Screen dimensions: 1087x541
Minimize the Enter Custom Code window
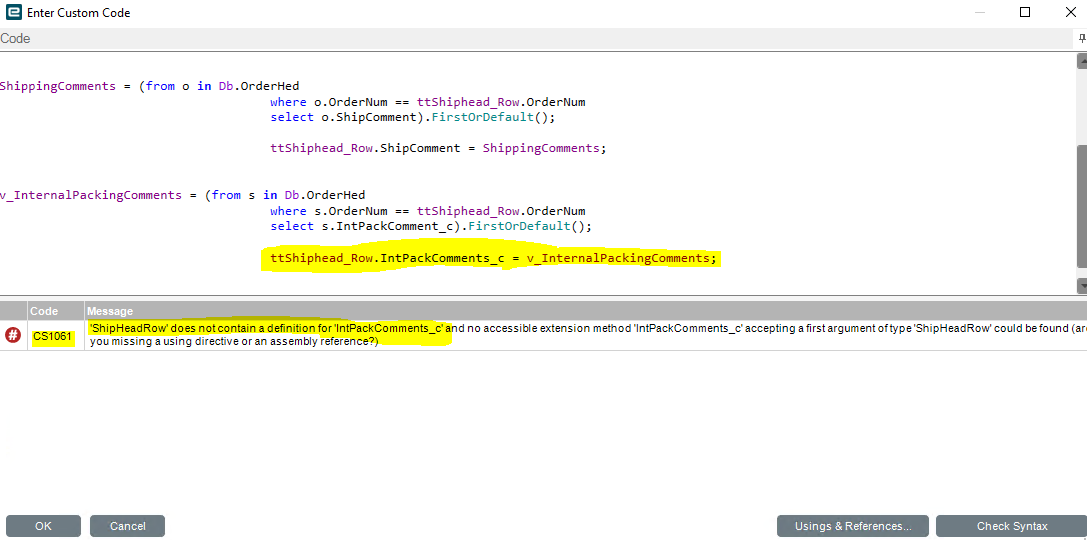pyautogui.click(x=980, y=12)
